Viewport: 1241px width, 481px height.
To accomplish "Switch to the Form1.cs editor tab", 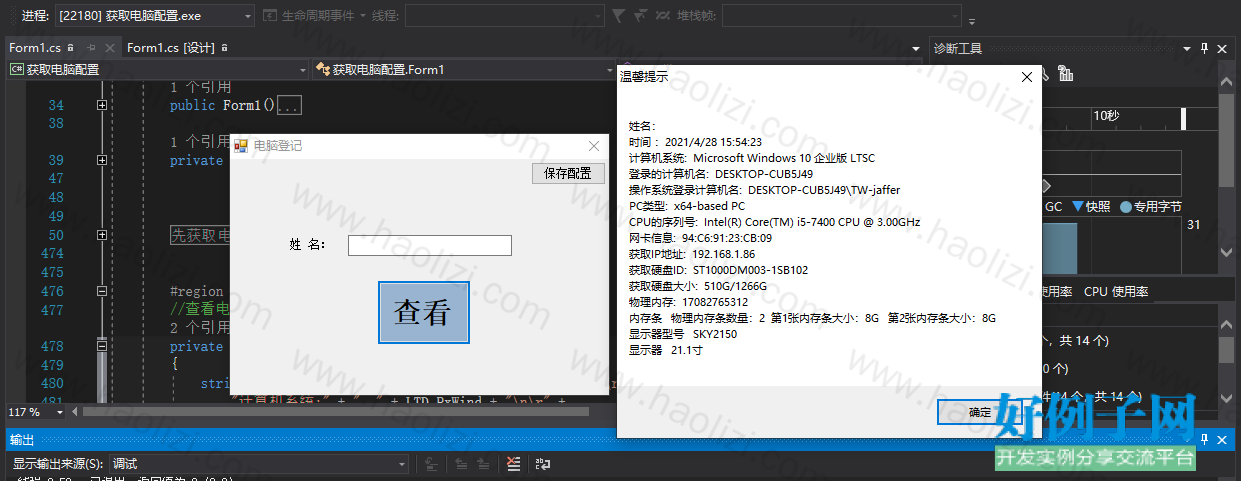I will (35, 47).
